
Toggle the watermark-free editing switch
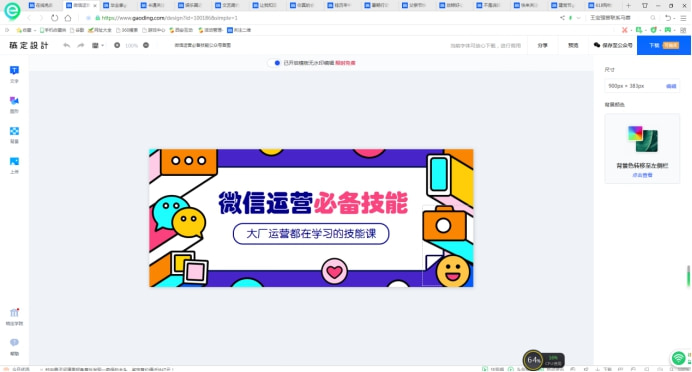coord(275,63)
